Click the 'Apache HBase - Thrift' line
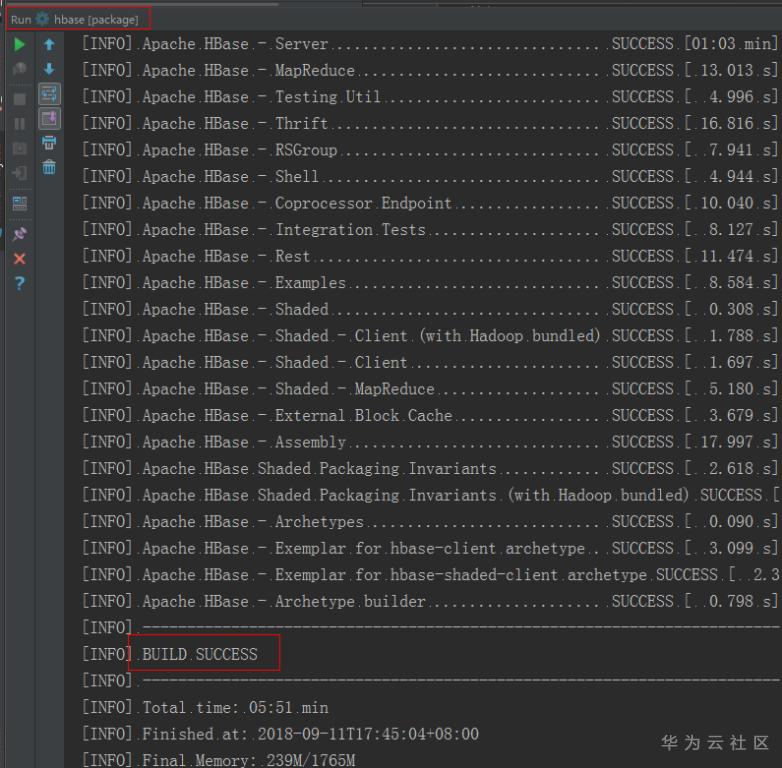Viewport: 782px width, 768px height. click(x=430, y=123)
